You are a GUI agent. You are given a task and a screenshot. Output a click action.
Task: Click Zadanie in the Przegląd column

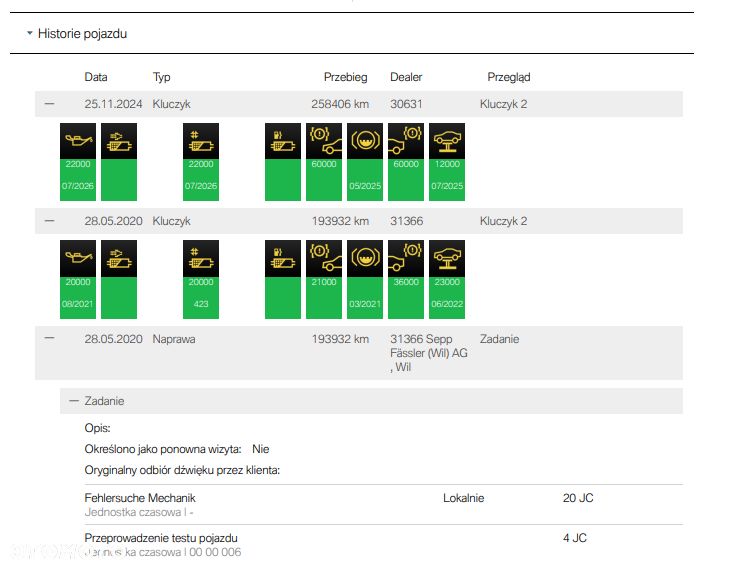click(499, 339)
